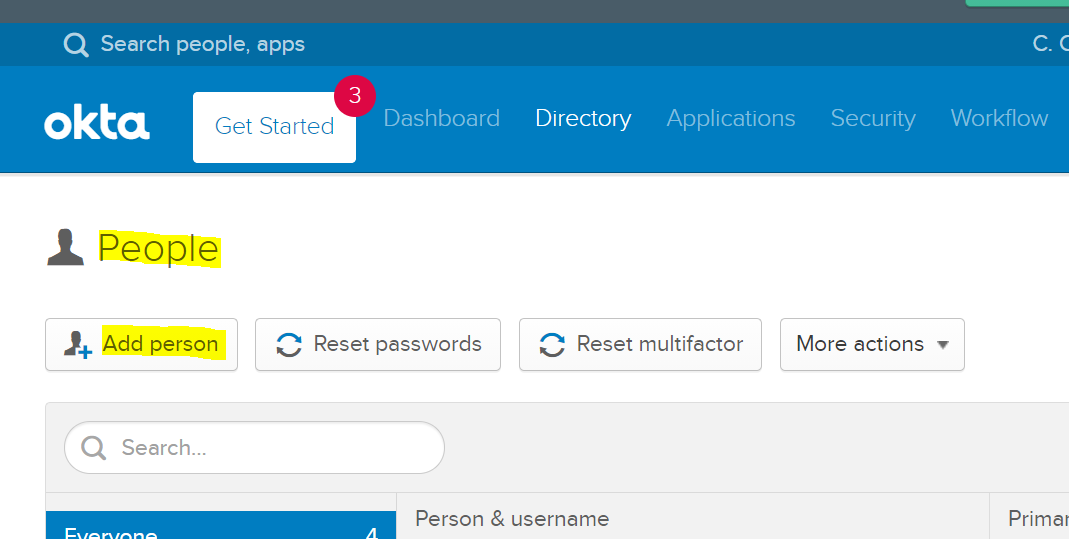Open the Security menu

873,118
